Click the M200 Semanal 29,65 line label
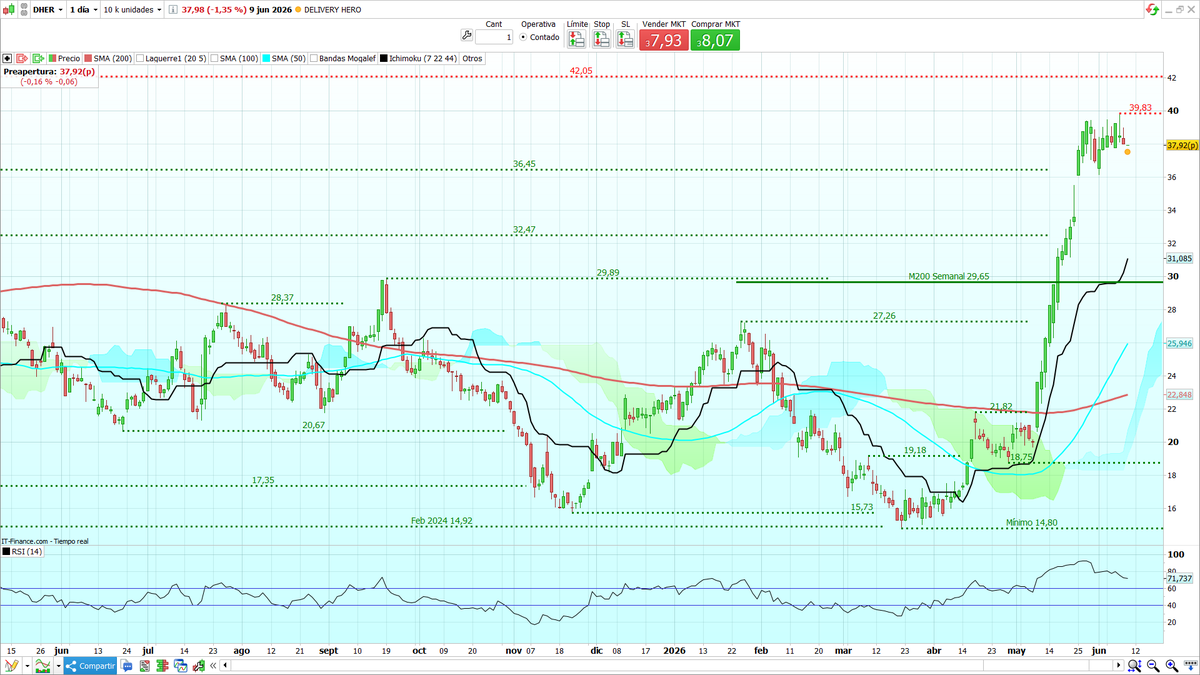Image resolution: width=1200 pixels, height=675 pixels. tap(949, 276)
